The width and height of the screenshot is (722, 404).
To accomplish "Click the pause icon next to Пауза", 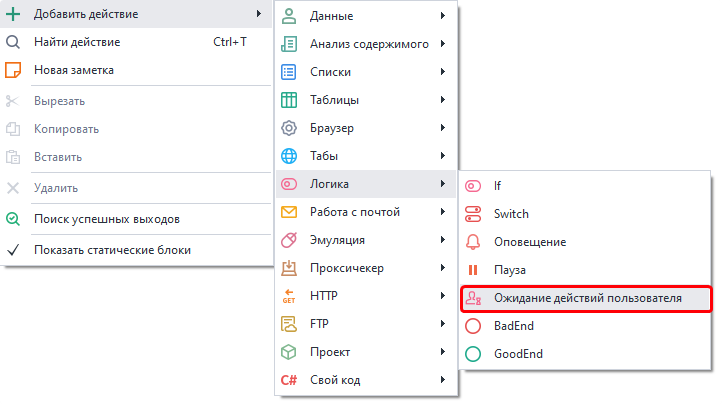I will 474,270.
